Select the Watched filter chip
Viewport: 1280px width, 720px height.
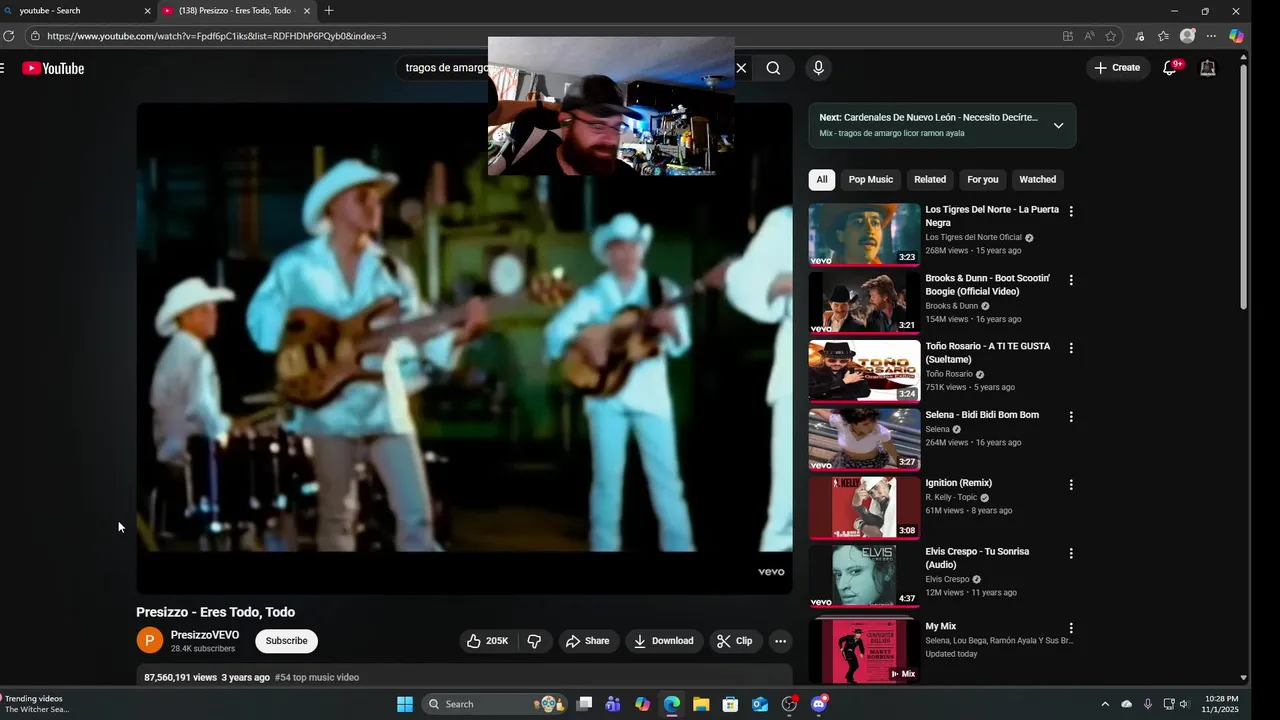point(1037,179)
